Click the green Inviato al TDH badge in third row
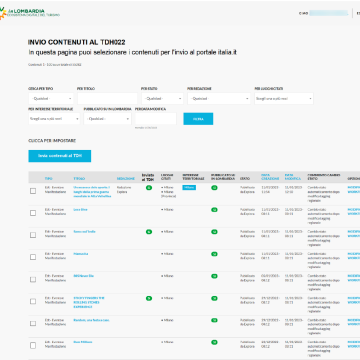The height and width of the screenshot is (360, 360). coord(149,232)
